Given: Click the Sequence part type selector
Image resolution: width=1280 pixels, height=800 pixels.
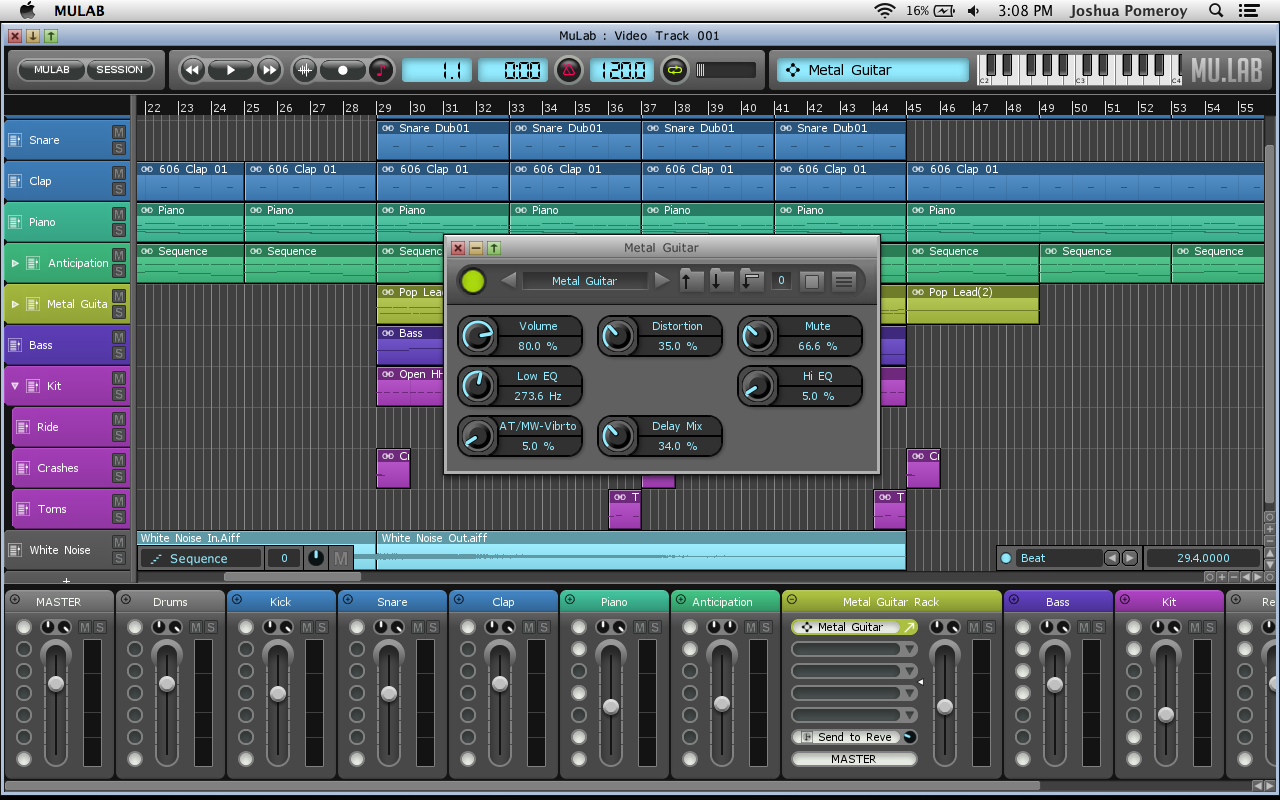Looking at the screenshot, I should tap(200, 558).
